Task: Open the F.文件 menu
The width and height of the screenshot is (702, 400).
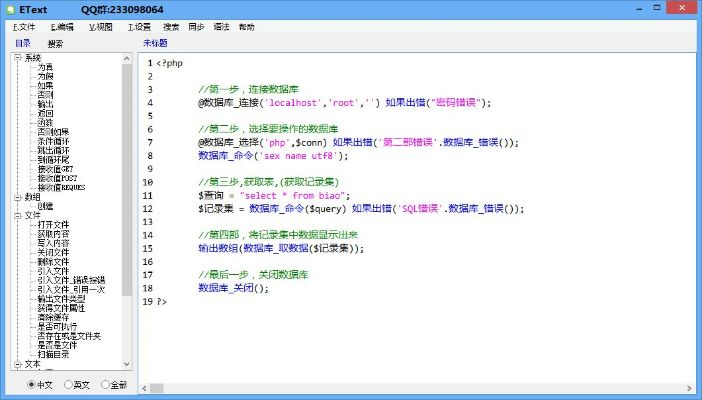Action: pyautogui.click(x=24, y=27)
